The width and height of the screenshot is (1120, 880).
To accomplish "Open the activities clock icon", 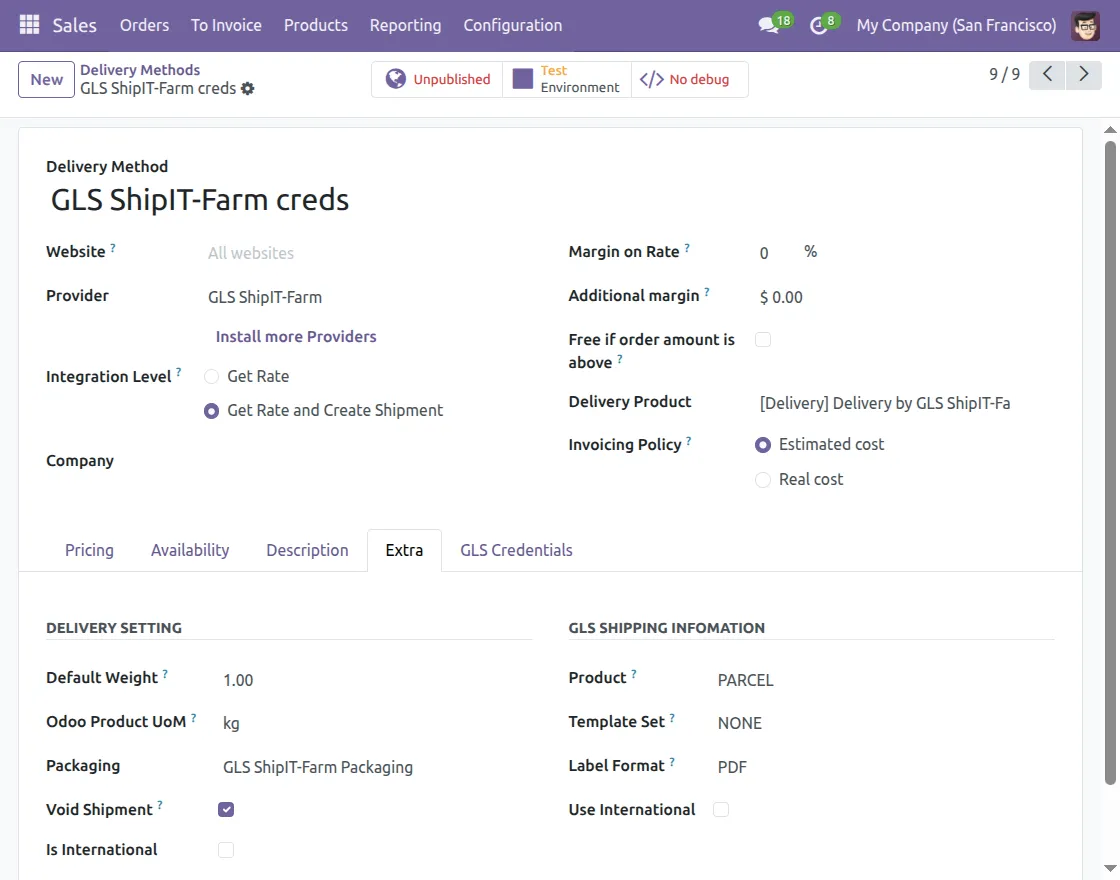I will 819,26.
